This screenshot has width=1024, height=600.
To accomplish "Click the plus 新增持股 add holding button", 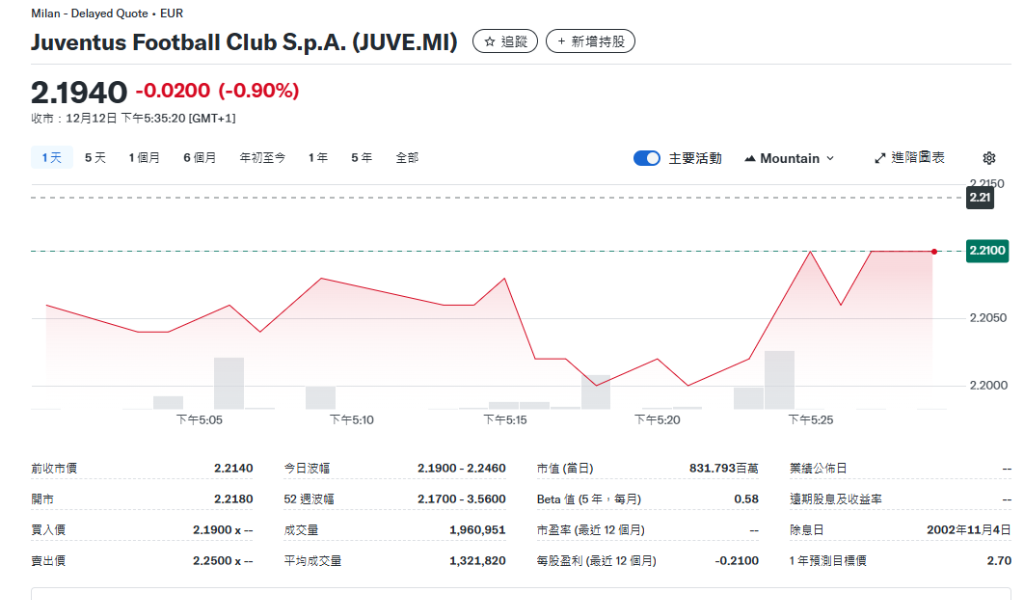I will click(590, 42).
